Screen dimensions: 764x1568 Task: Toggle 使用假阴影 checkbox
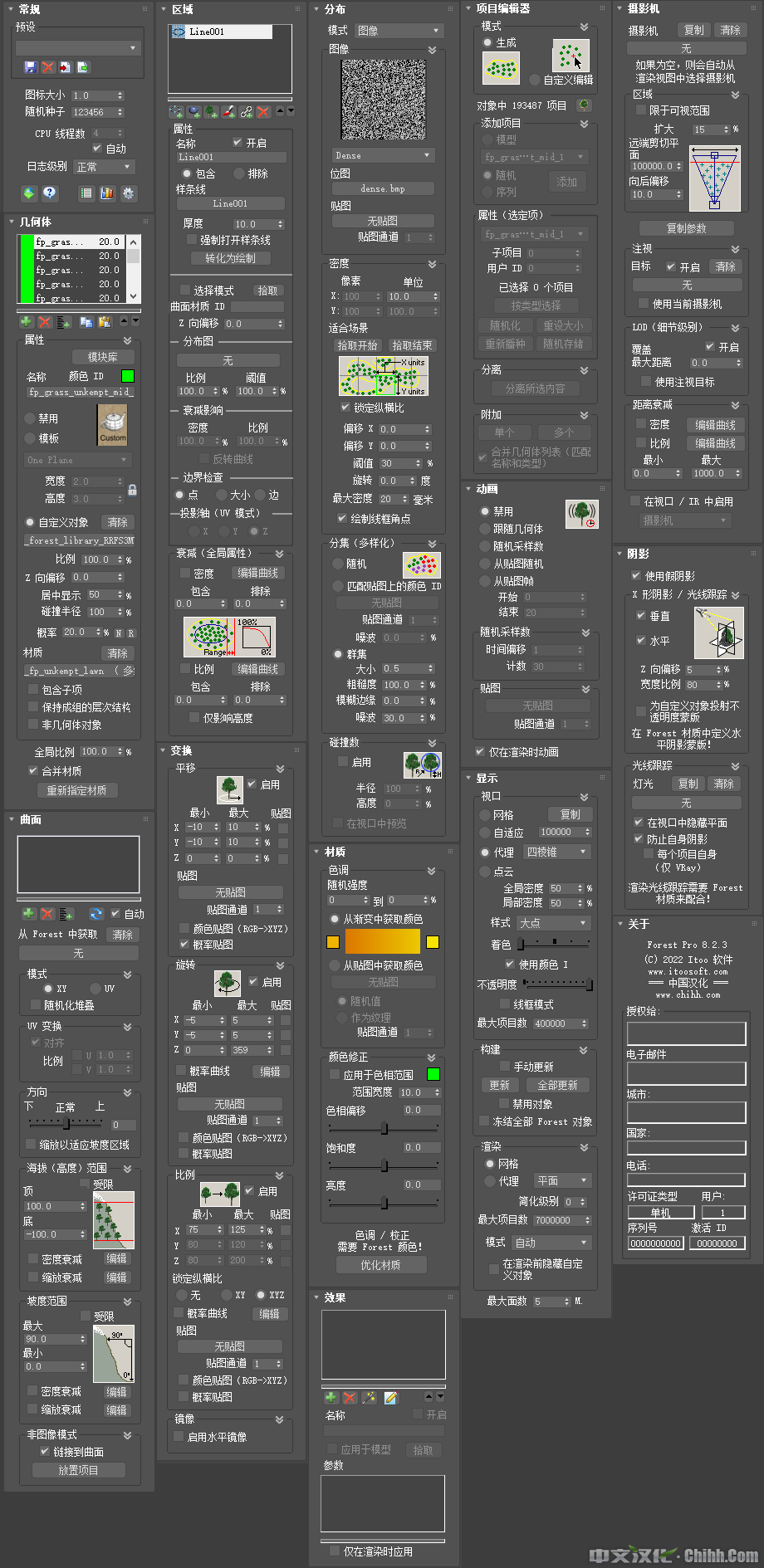tap(636, 575)
